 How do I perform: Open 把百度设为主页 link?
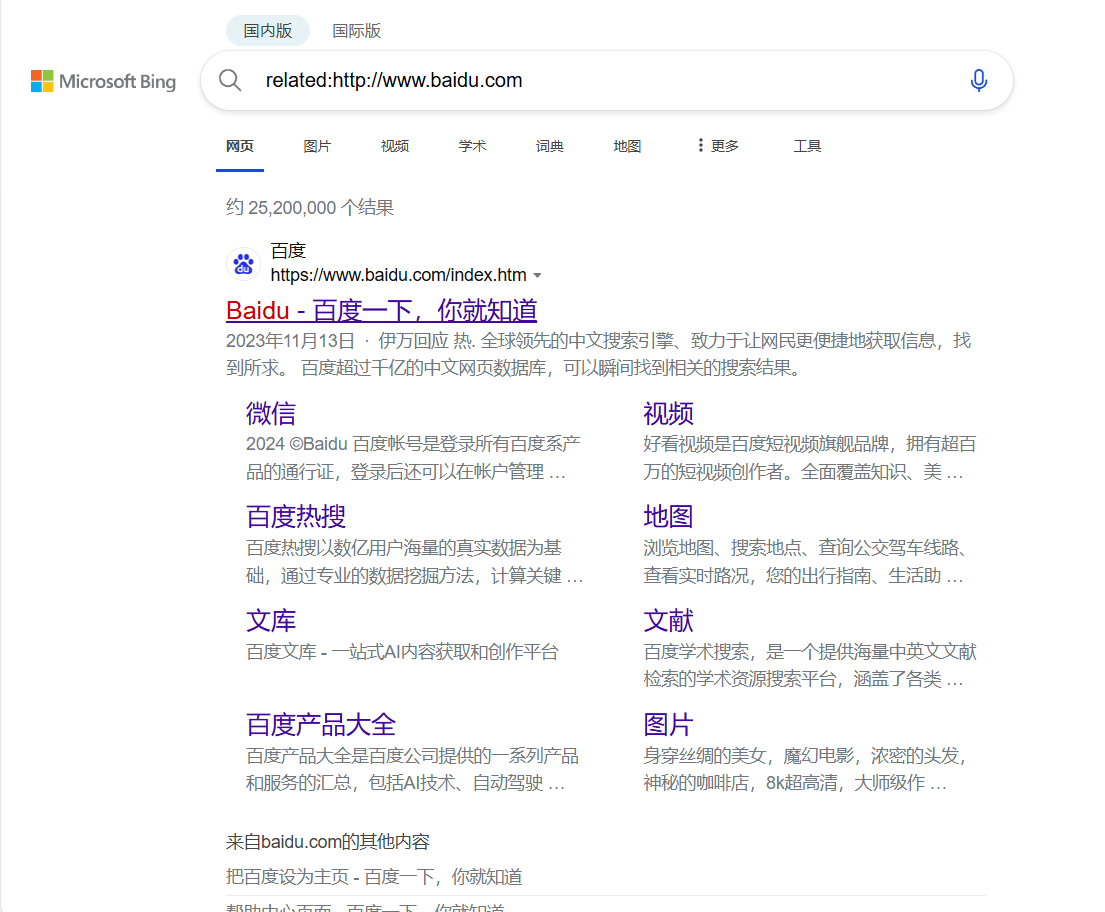click(x=374, y=877)
